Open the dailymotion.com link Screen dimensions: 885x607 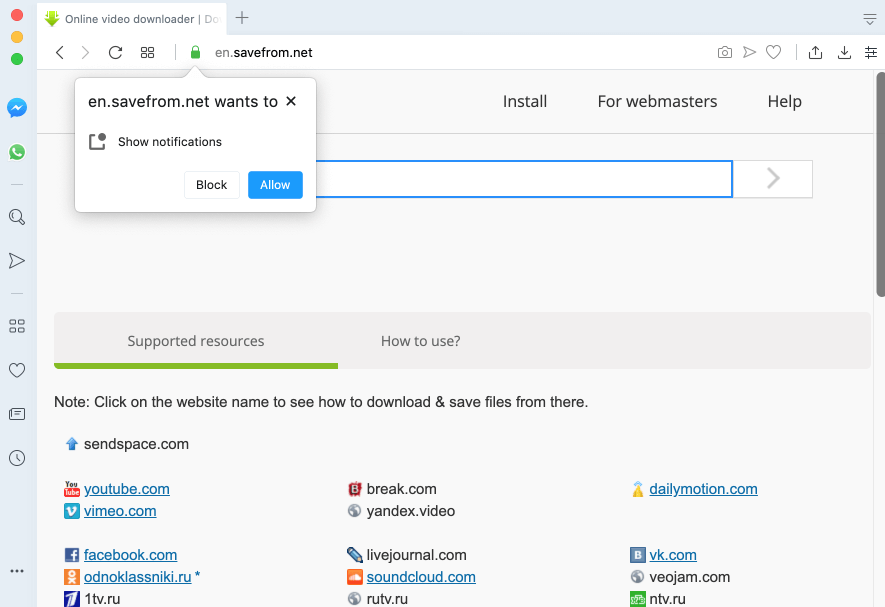703,489
